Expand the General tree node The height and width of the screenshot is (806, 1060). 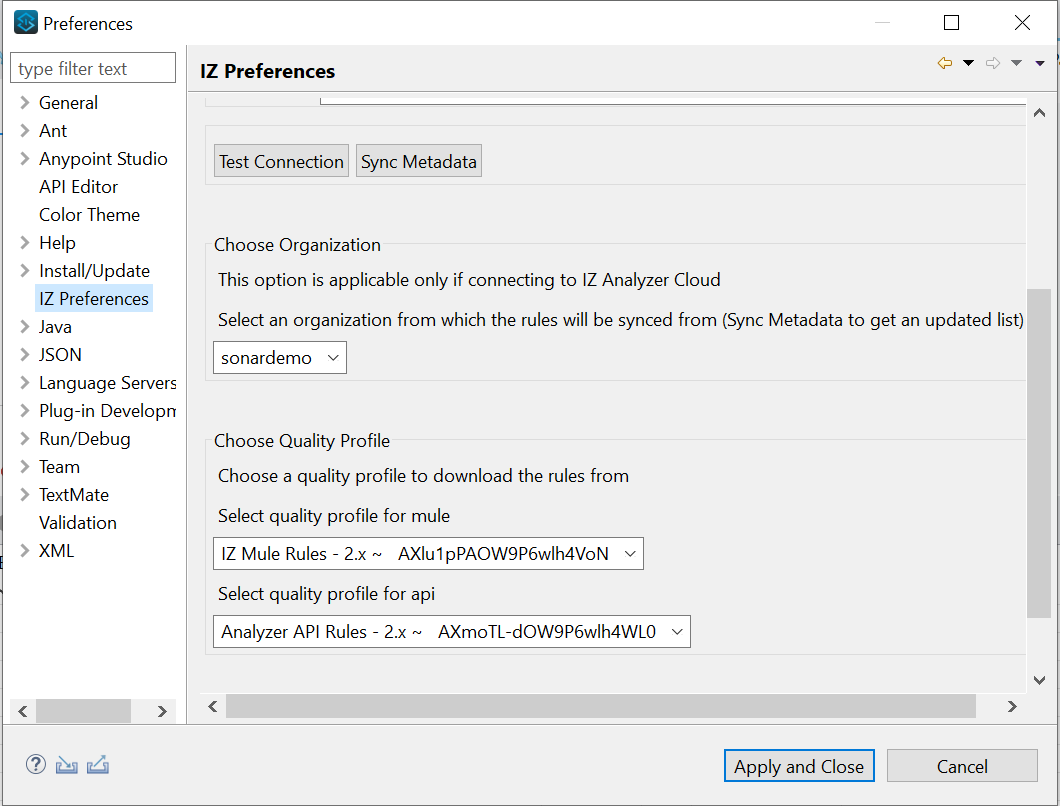pyautogui.click(x=25, y=102)
